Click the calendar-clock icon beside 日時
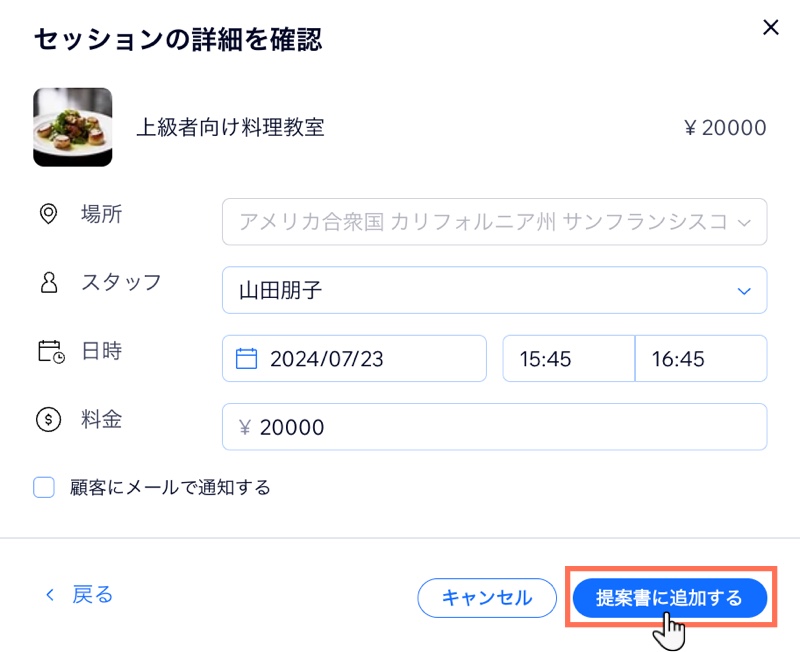Image resolution: width=800 pixels, height=652 pixels. 50,350
